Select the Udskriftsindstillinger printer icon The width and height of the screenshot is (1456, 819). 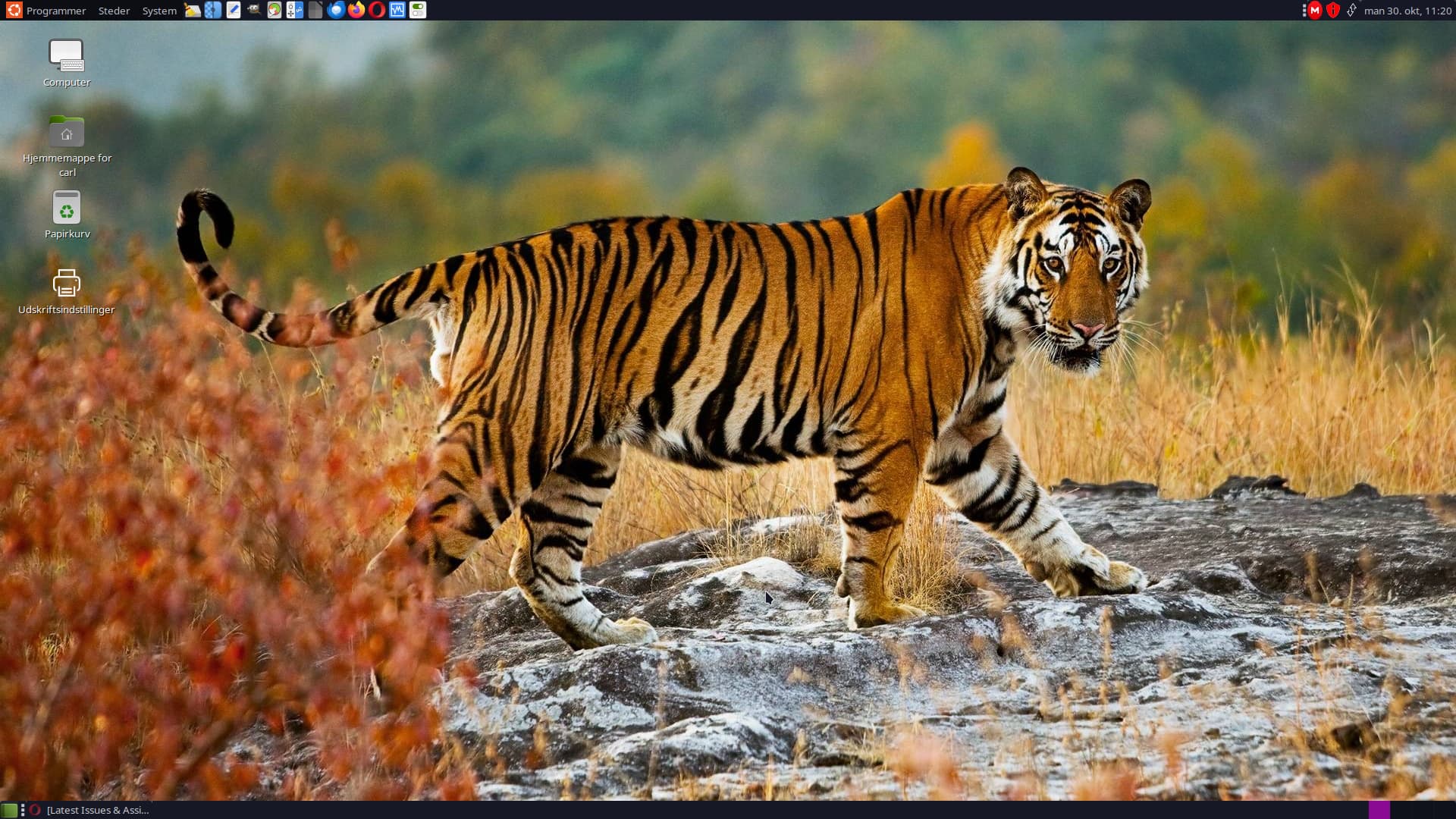click(67, 291)
